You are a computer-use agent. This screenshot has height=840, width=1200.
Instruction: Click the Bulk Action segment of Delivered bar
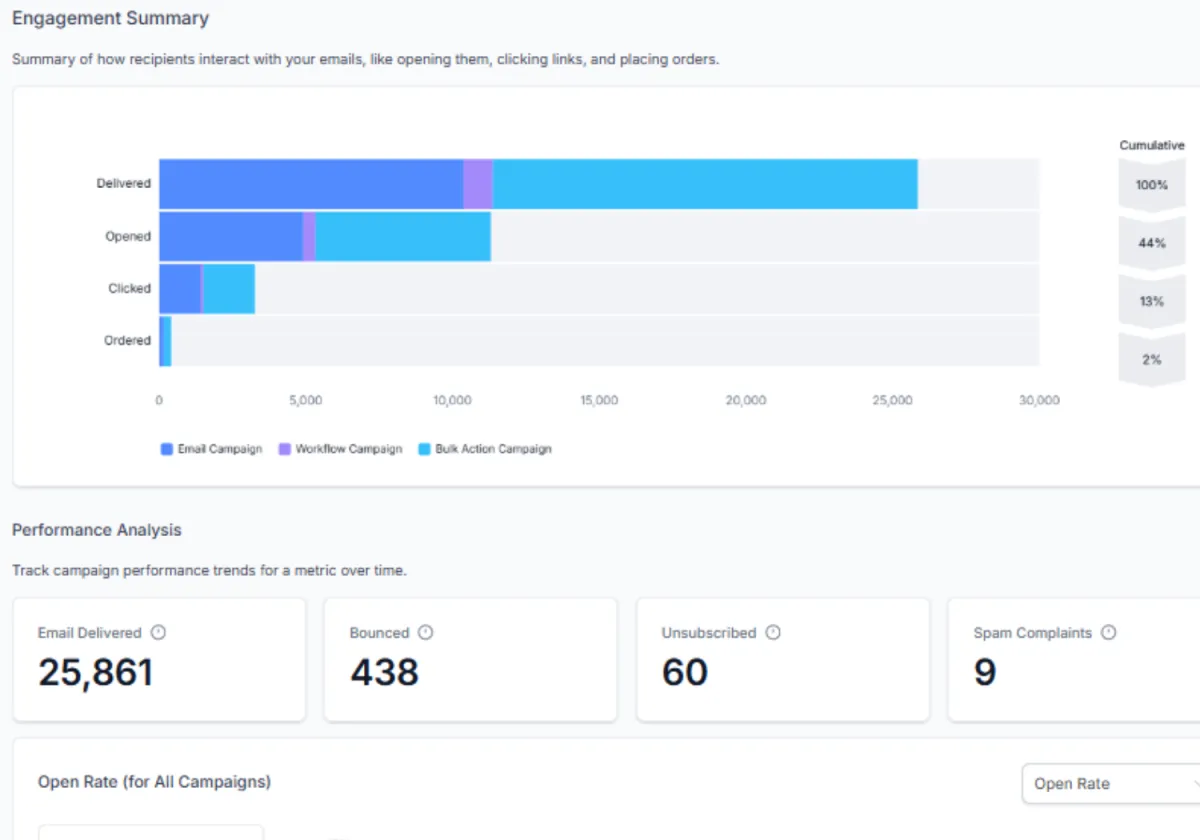click(x=705, y=184)
